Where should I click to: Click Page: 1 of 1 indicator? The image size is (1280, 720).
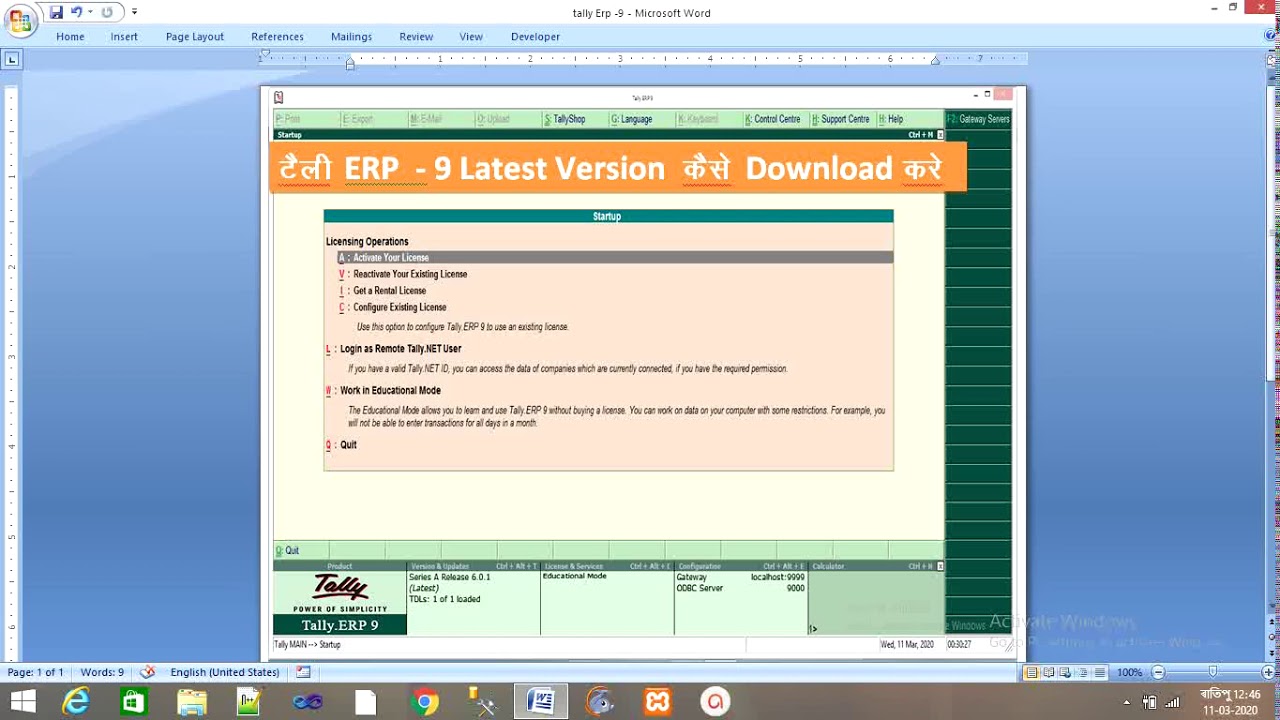[x=35, y=672]
